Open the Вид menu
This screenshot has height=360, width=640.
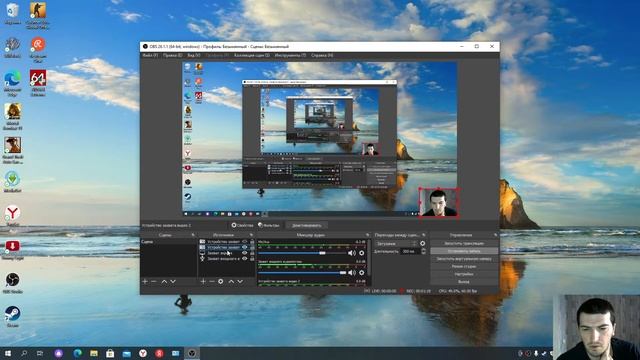[194, 56]
